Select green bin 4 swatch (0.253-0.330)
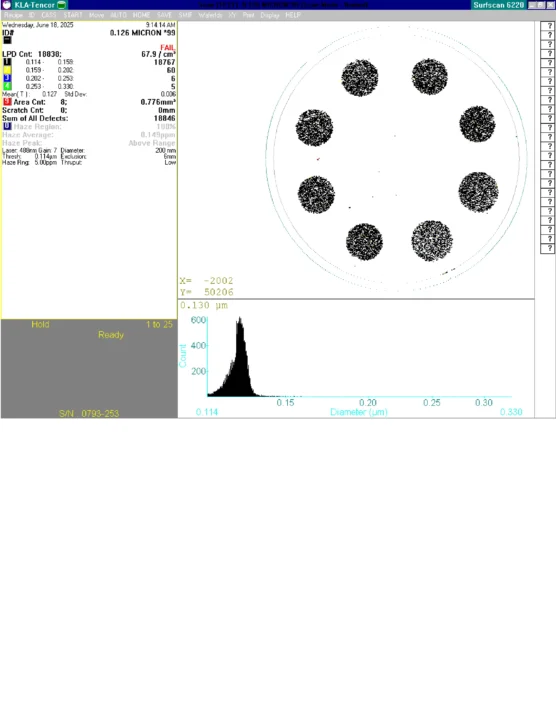 coord(7,86)
